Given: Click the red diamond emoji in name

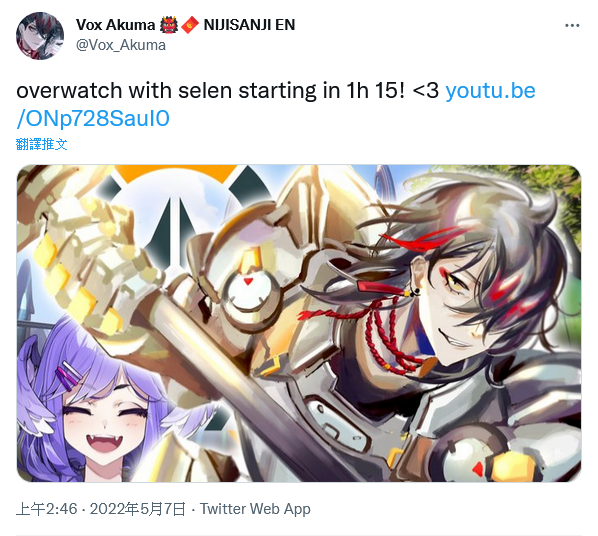Looking at the screenshot, I should point(190,25).
